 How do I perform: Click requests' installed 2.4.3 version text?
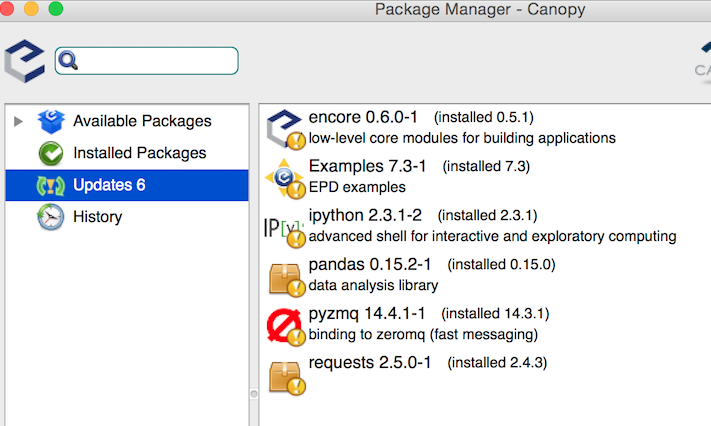(497, 363)
